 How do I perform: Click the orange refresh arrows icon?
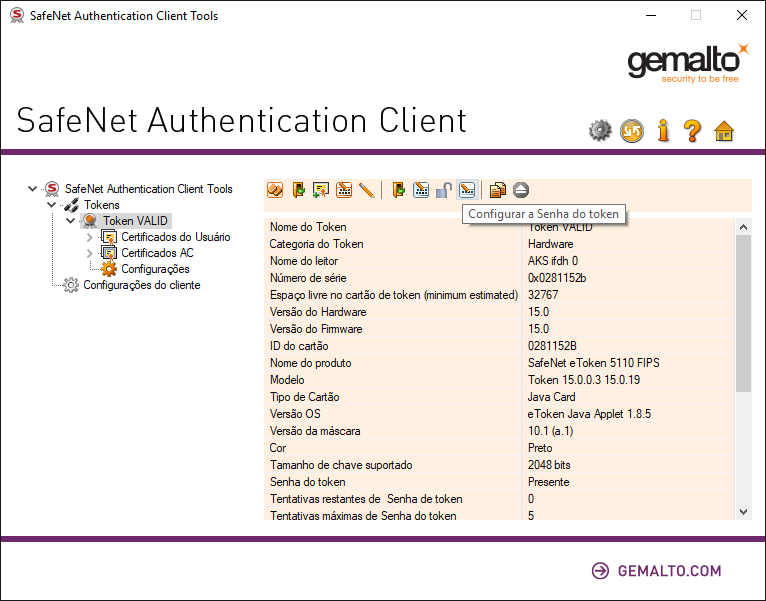click(x=631, y=131)
